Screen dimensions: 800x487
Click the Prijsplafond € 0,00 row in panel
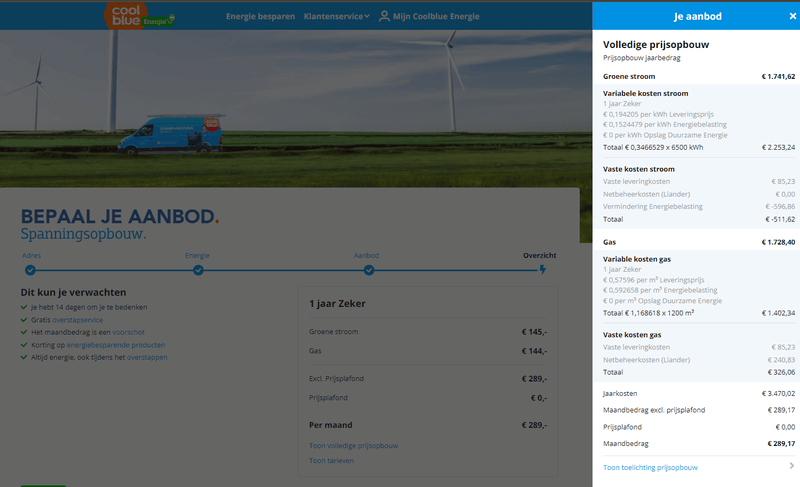pos(698,427)
